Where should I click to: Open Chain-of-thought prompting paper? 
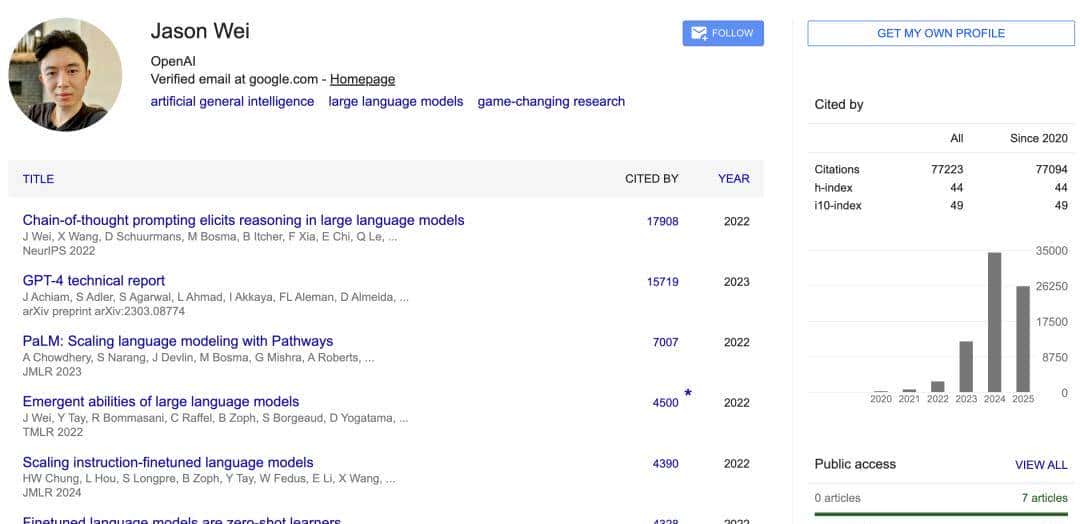point(243,220)
